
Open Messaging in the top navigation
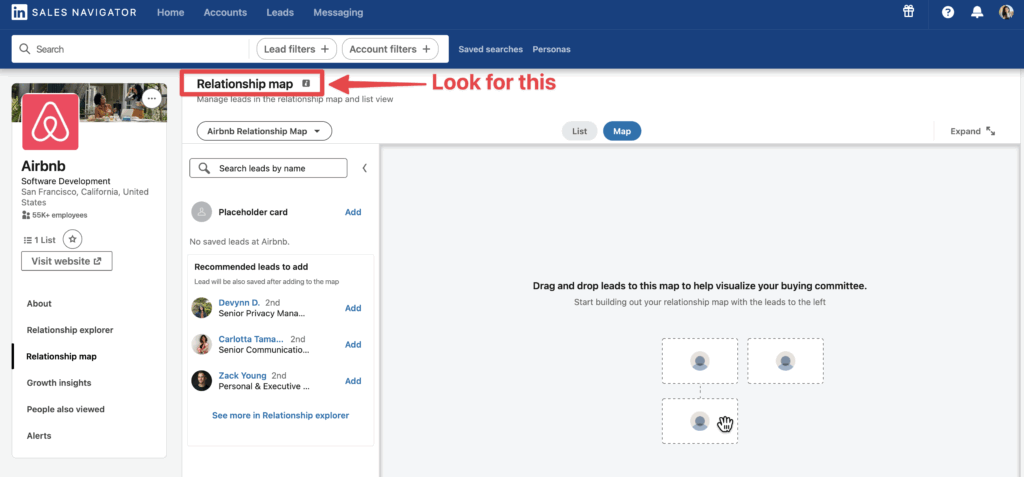(x=338, y=12)
